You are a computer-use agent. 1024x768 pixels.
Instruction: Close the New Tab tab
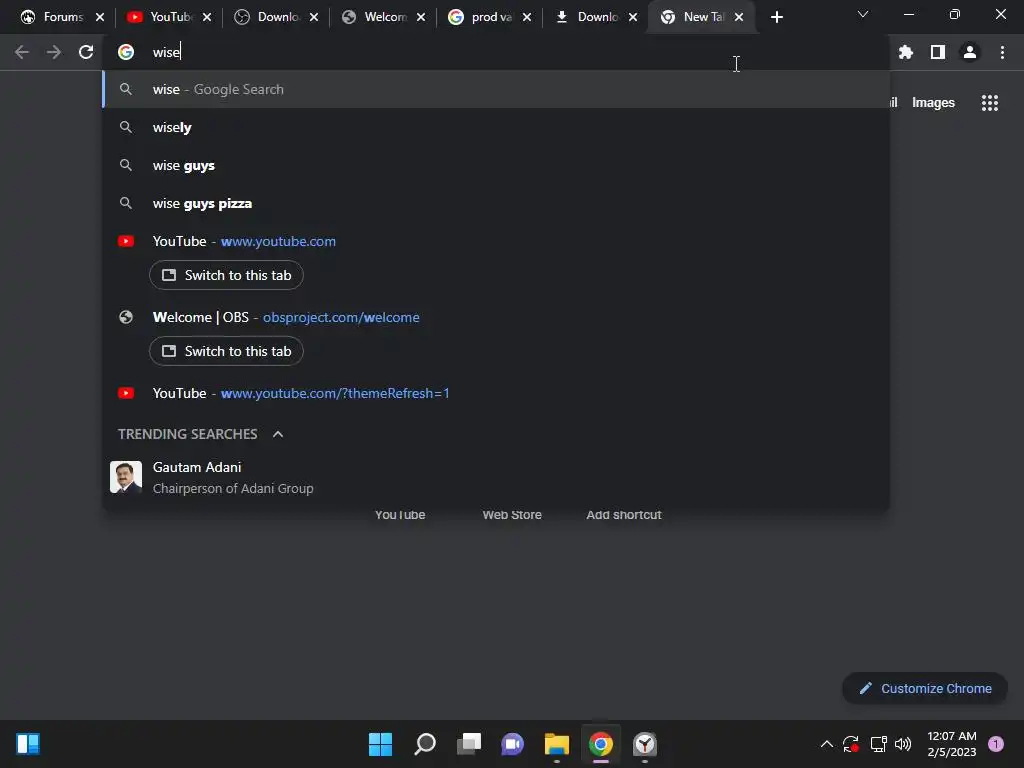(x=739, y=17)
